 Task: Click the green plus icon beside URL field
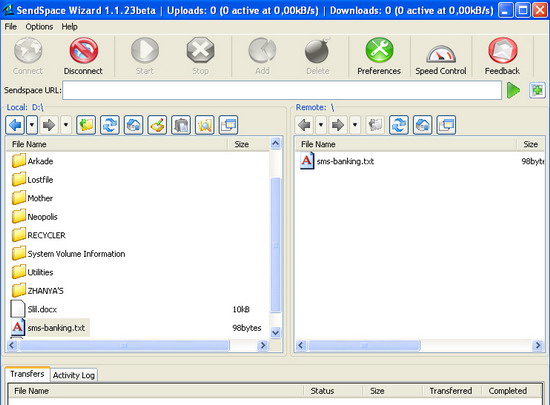click(537, 90)
